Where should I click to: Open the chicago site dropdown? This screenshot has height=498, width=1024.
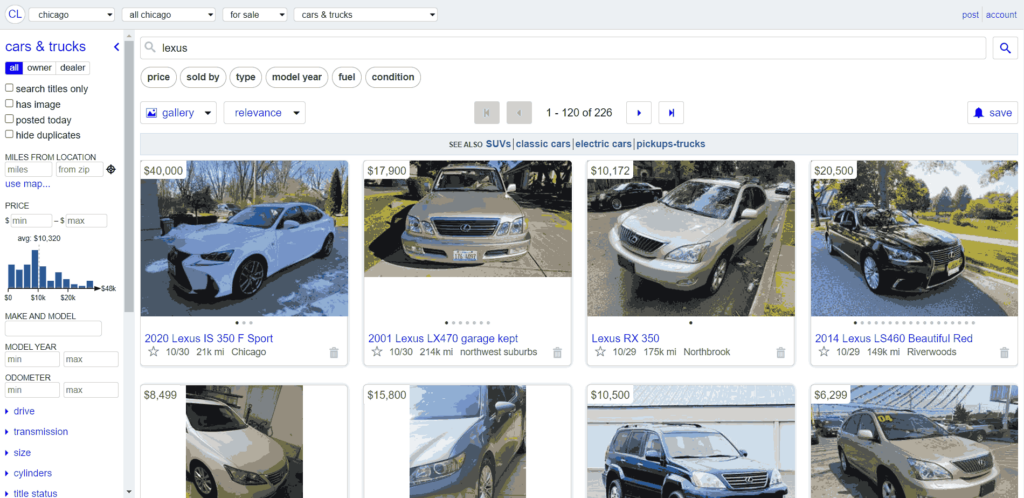coord(71,14)
